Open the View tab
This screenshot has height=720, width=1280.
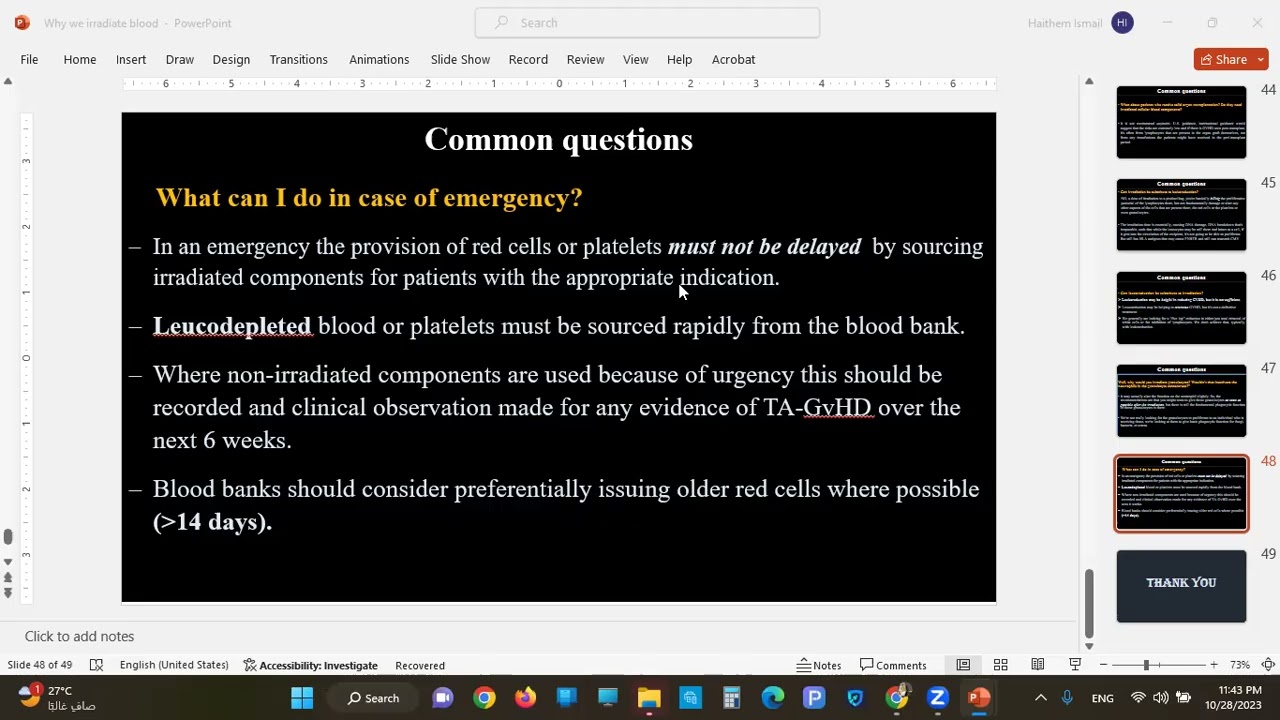(636, 59)
